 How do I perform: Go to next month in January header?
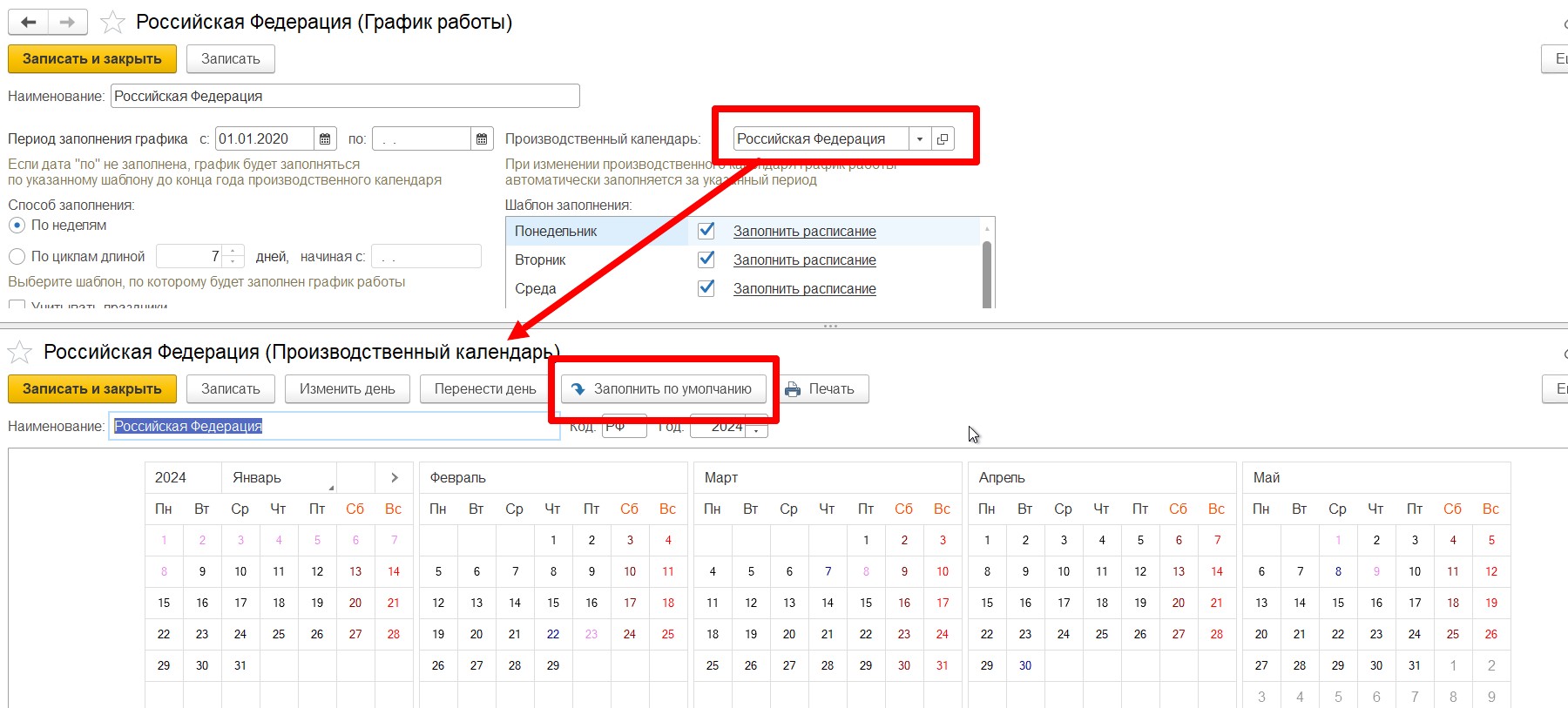394,478
